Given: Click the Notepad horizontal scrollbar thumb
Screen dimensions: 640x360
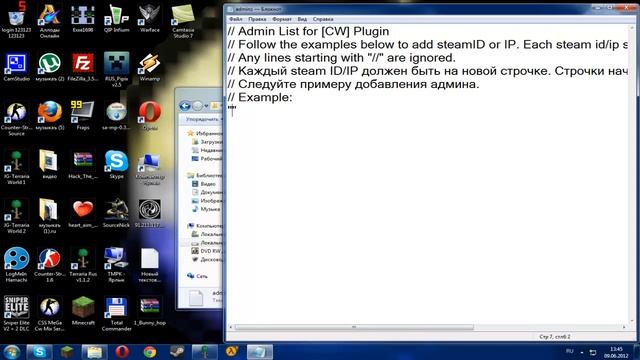Looking at the screenshot, I should coord(354,327).
